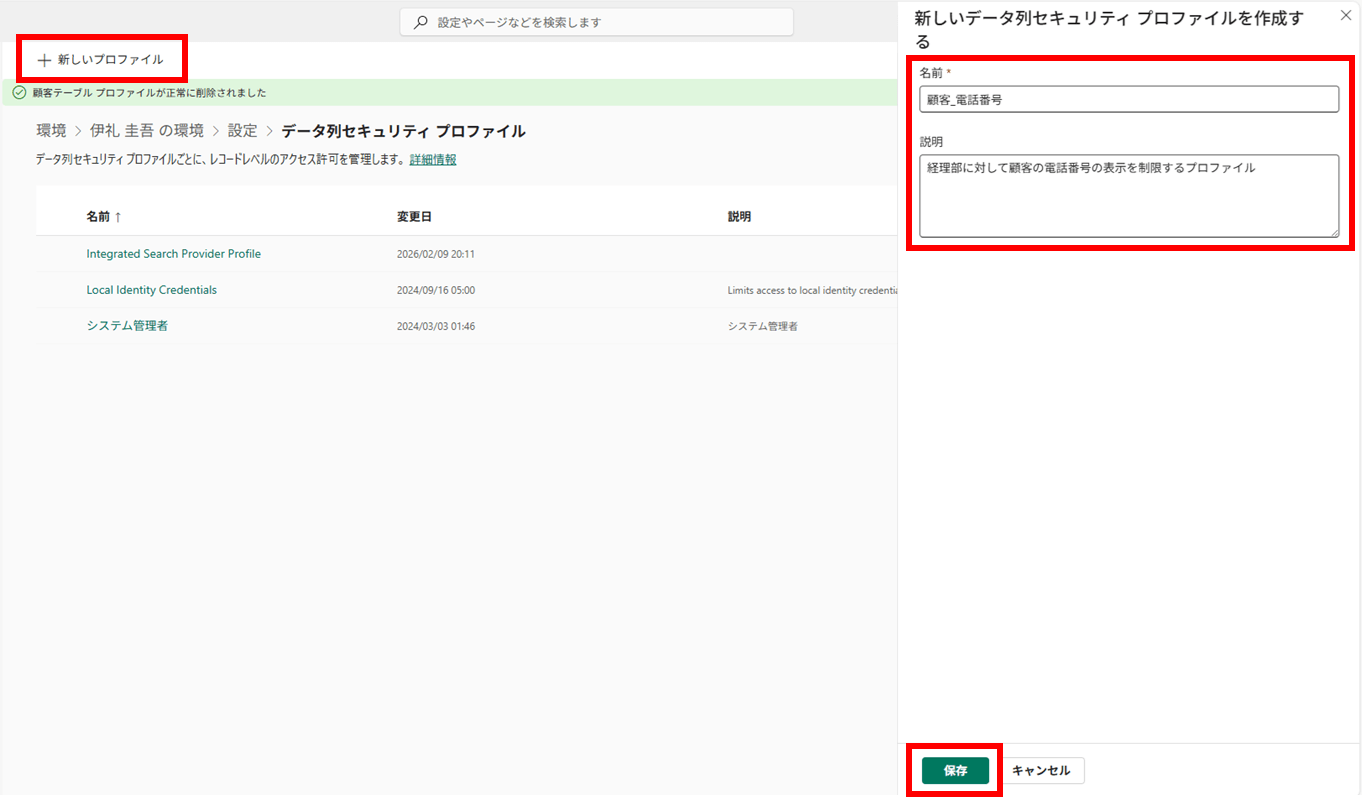
Task: Open Local Identity Credentials profile
Action: [x=151, y=290]
